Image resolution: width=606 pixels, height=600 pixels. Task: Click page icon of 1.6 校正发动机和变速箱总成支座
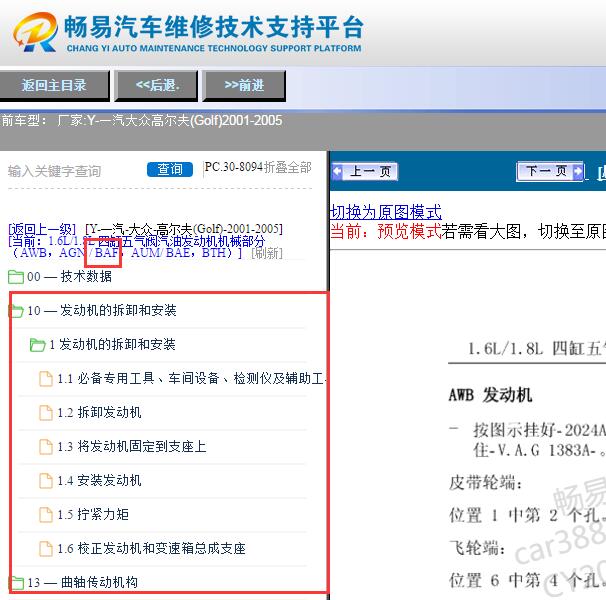point(46,549)
